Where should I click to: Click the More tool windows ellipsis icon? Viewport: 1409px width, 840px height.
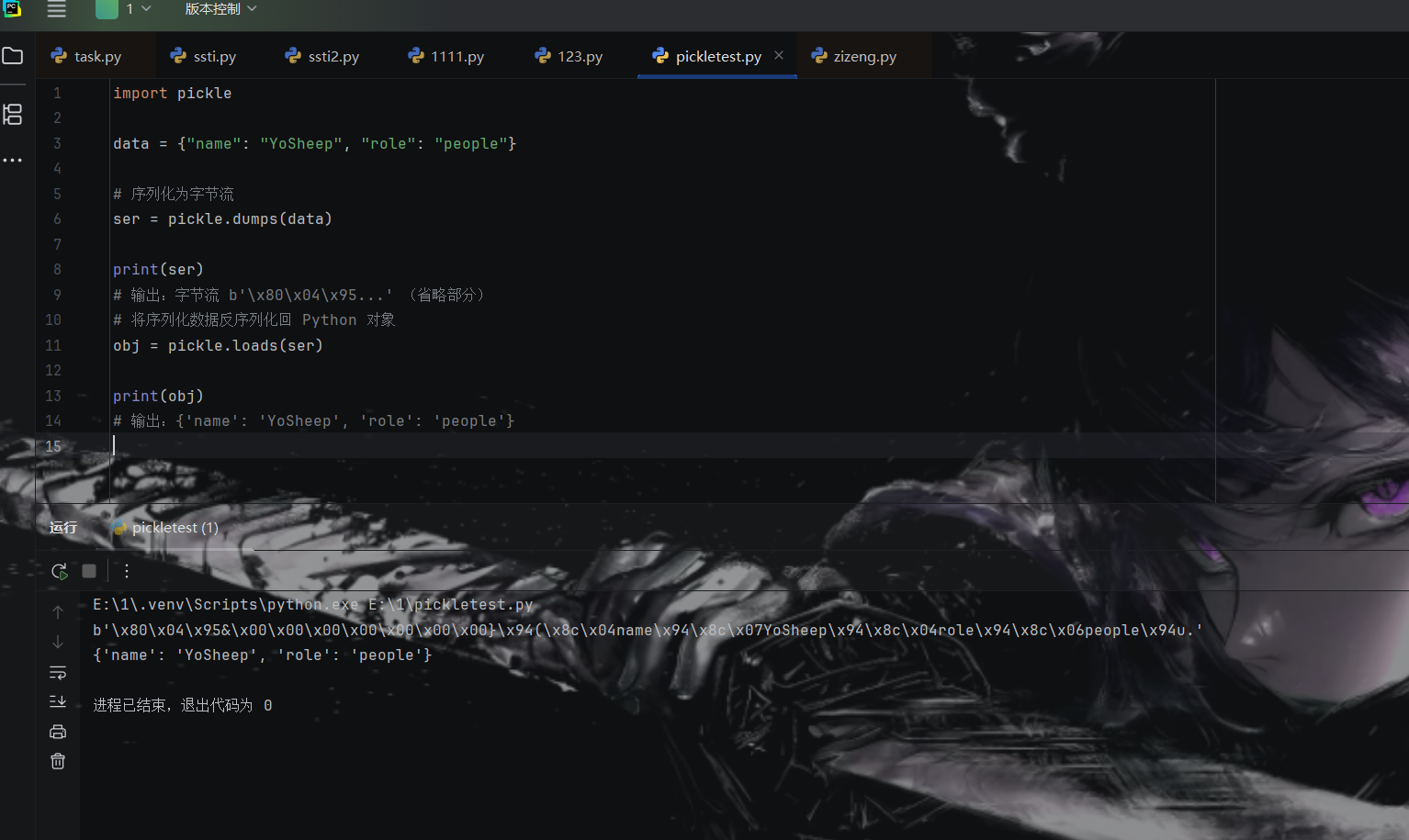pos(13,161)
